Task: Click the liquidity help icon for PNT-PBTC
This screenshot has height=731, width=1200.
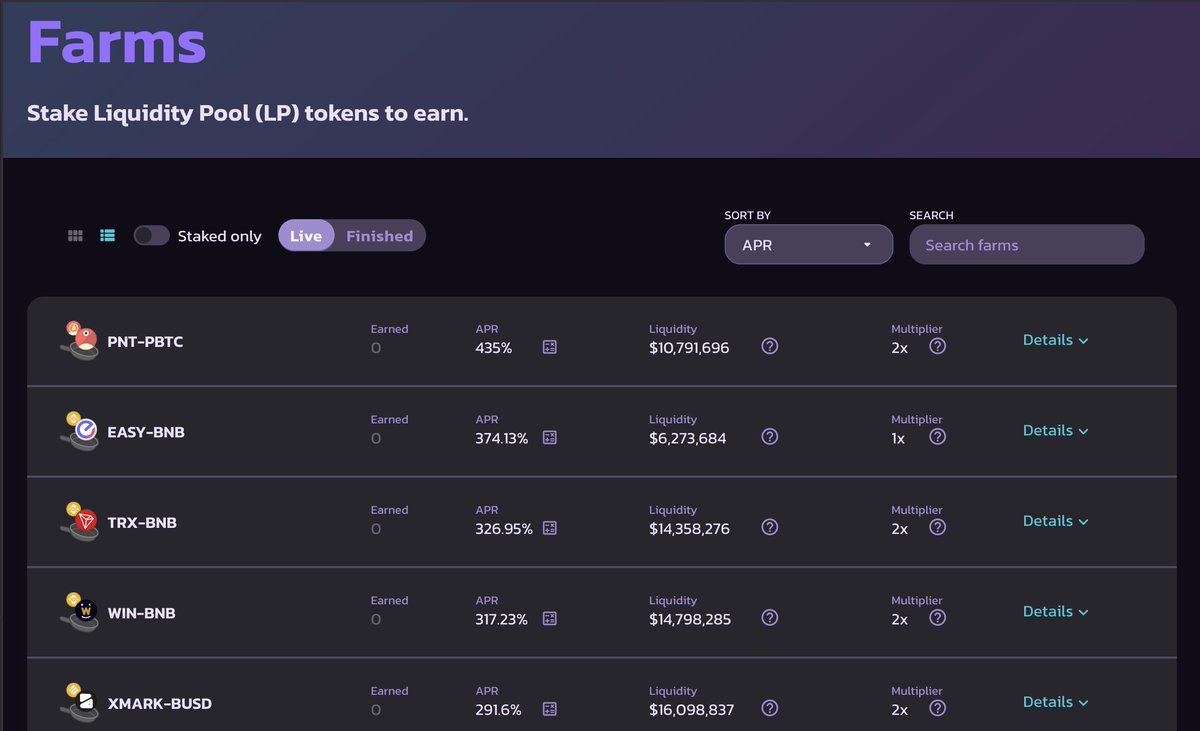Action: 769,345
